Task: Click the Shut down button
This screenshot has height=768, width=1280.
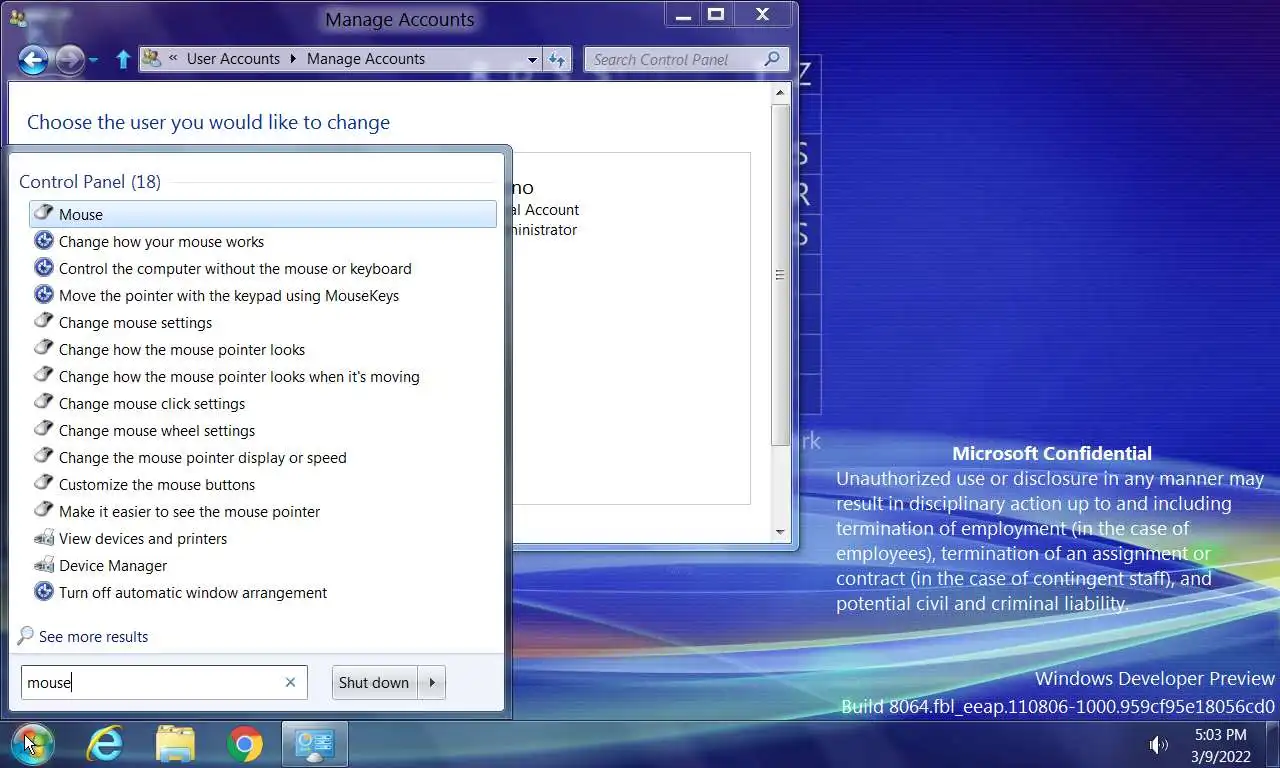Action: coord(374,682)
